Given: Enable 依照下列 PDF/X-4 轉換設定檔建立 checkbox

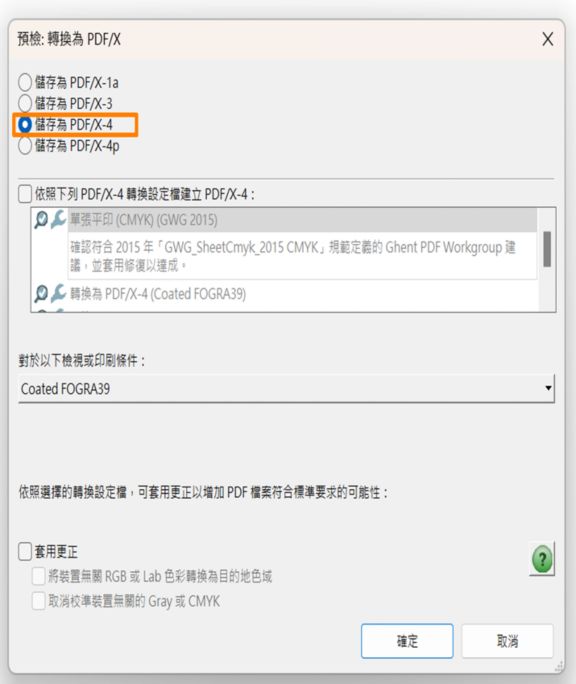Looking at the screenshot, I should [25, 194].
